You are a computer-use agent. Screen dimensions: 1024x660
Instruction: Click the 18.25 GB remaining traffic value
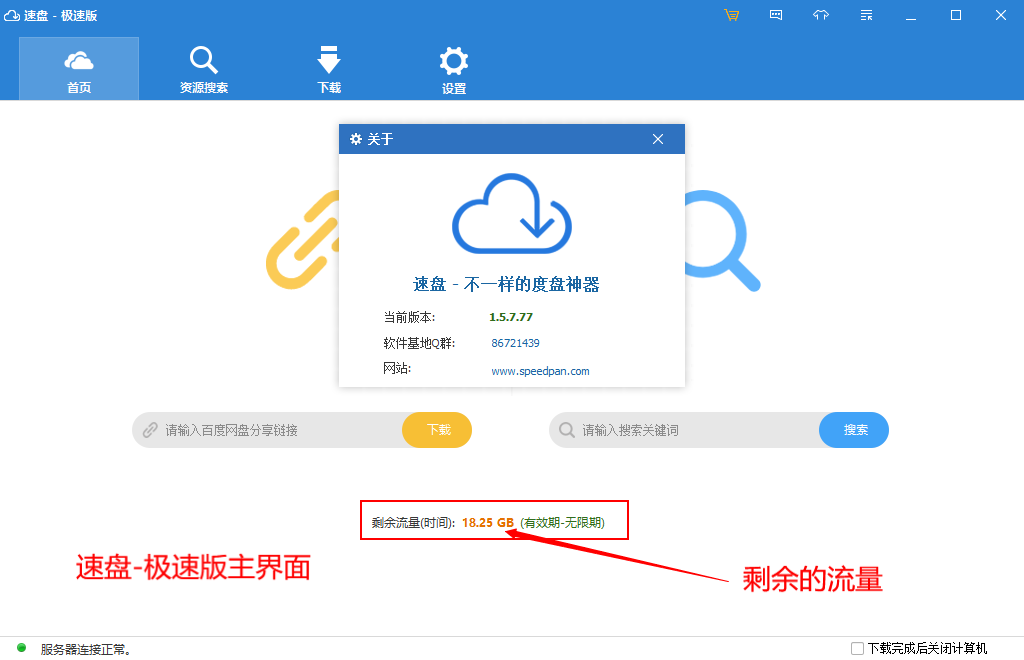[x=488, y=523]
